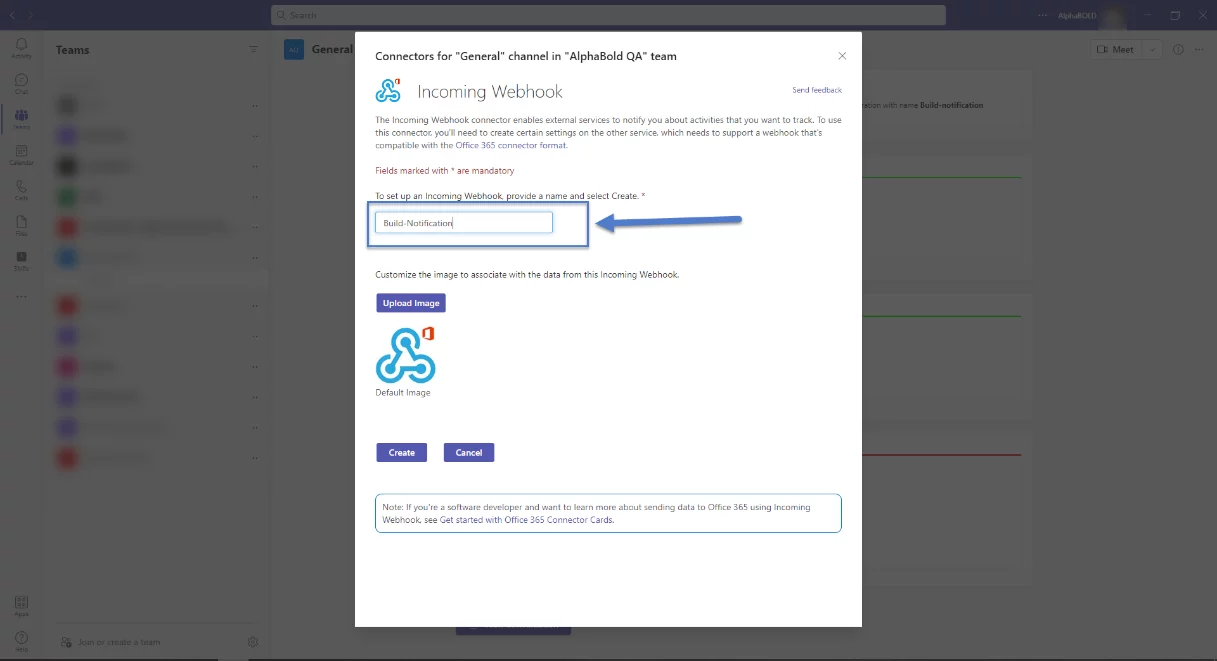The image size is (1217, 661).
Task: Click the Incoming Webhook heading text
Action: (490, 92)
